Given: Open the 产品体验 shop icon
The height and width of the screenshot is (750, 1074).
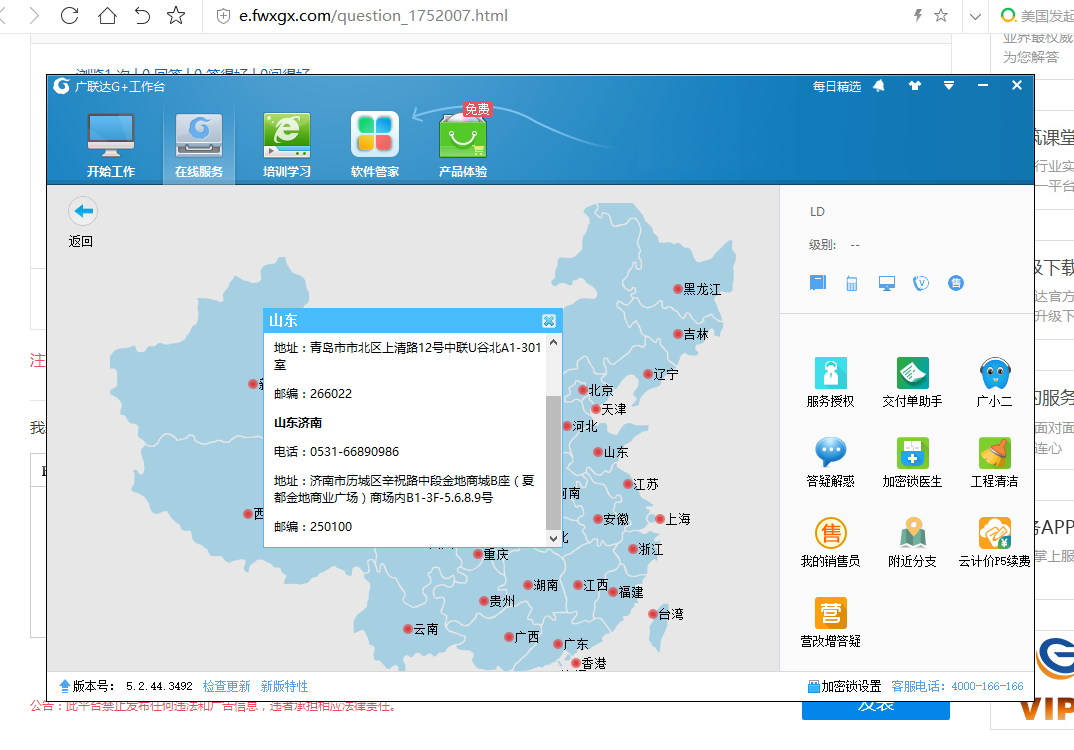Looking at the screenshot, I should point(463,146).
